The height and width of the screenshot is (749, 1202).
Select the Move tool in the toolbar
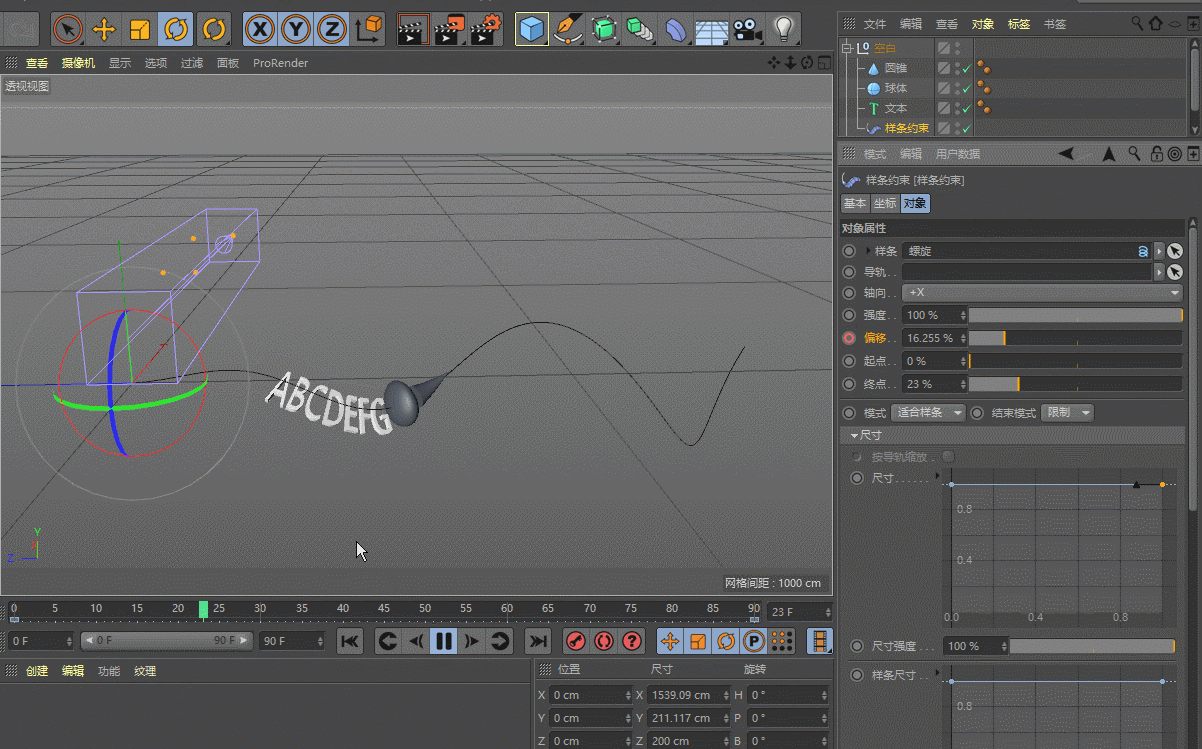click(x=104, y=29)
